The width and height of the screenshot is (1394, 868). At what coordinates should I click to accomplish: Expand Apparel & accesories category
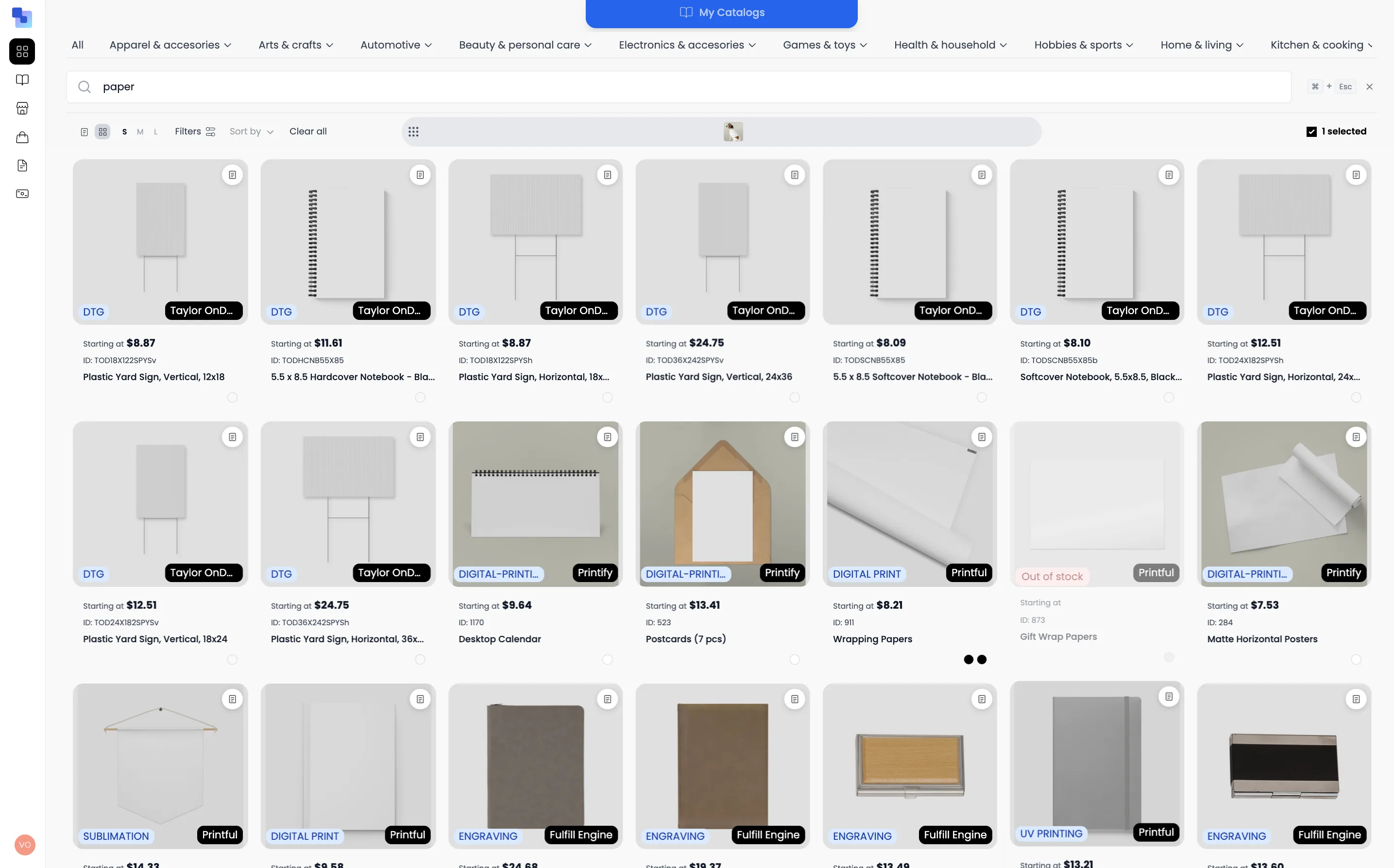point(170,45)
